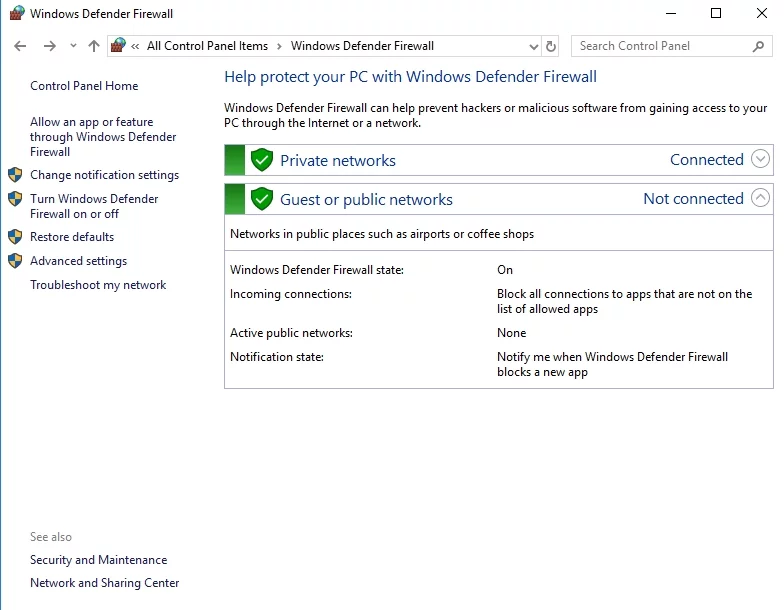Screen dimensions: 784x610
Task: Click the firewall icon in the address bar
Action: 119,46
